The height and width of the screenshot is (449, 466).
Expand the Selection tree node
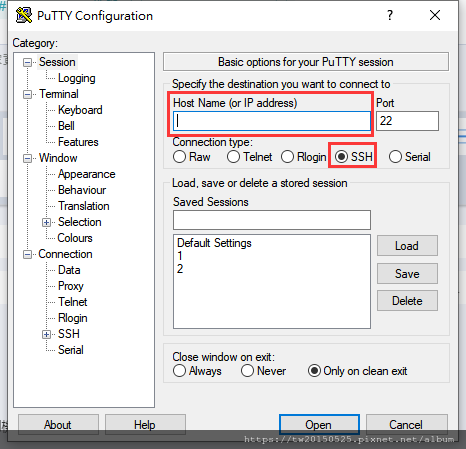pyautogui.click(x=47, y=222)
